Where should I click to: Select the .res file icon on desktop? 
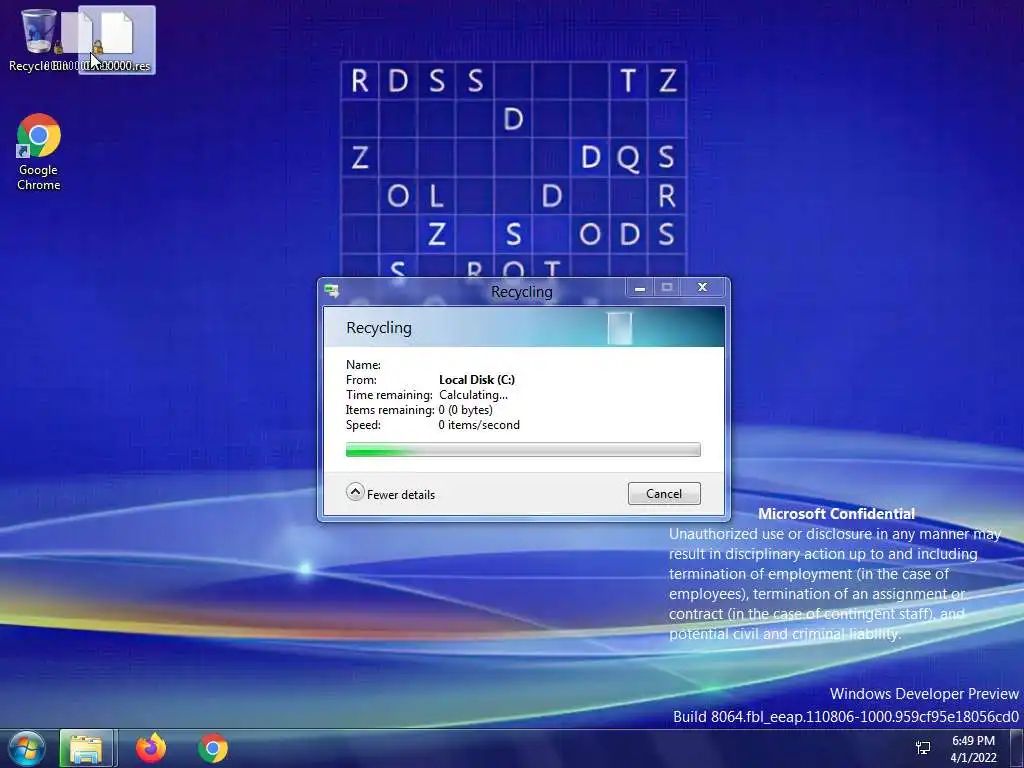117,39
